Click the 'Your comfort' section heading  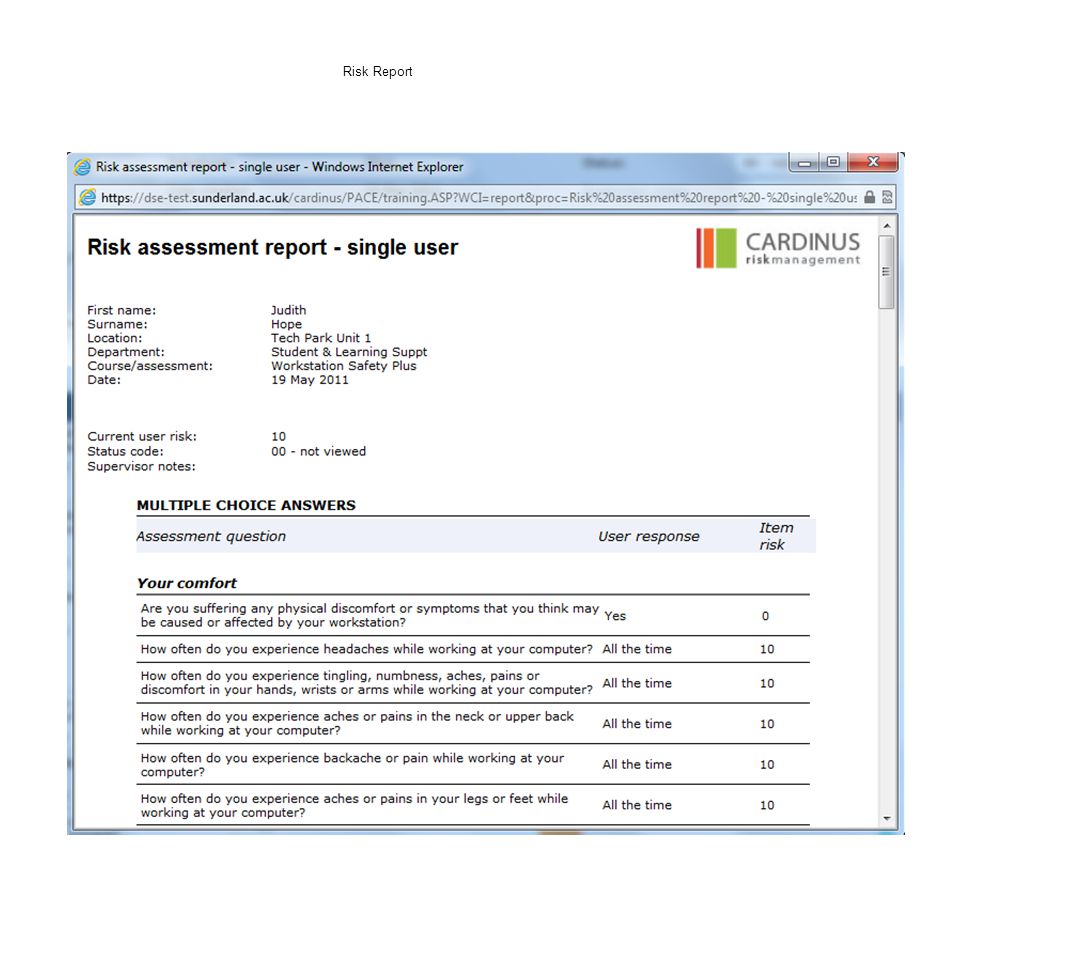pyautogui.click(x=186, y=583)
